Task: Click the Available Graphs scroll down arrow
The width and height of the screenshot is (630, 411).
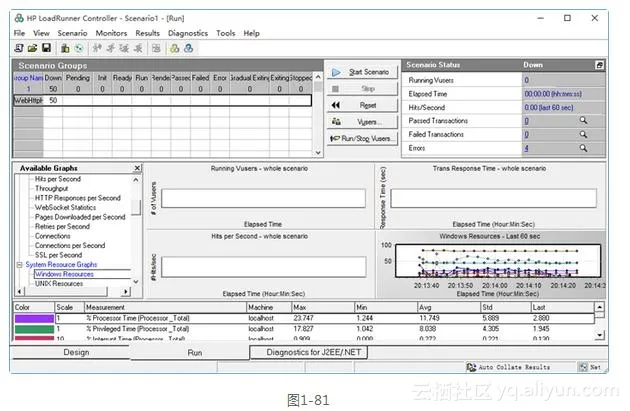Action: (136, 282)
